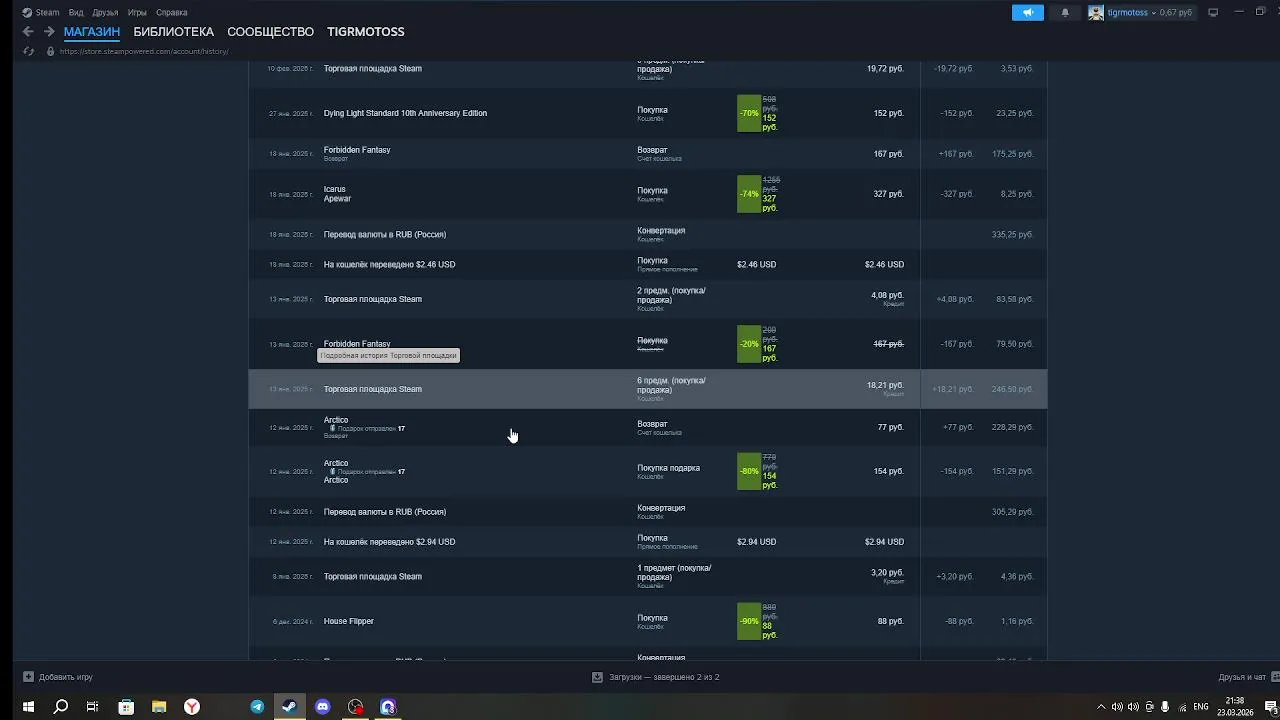Viewport: 1280px width, 720px height.
Task: Open the highlighted 13 Jan Торговая площадка Steam row
Action: 648,389
